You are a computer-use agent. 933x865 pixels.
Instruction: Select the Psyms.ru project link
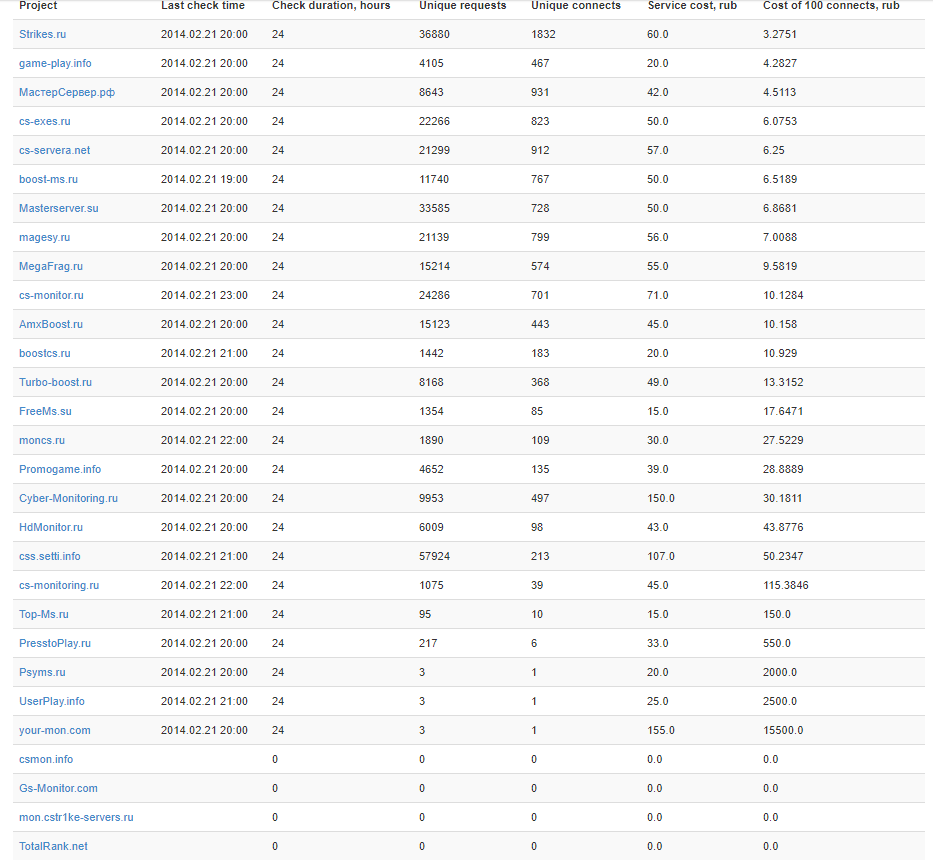[x=42, y=673]
